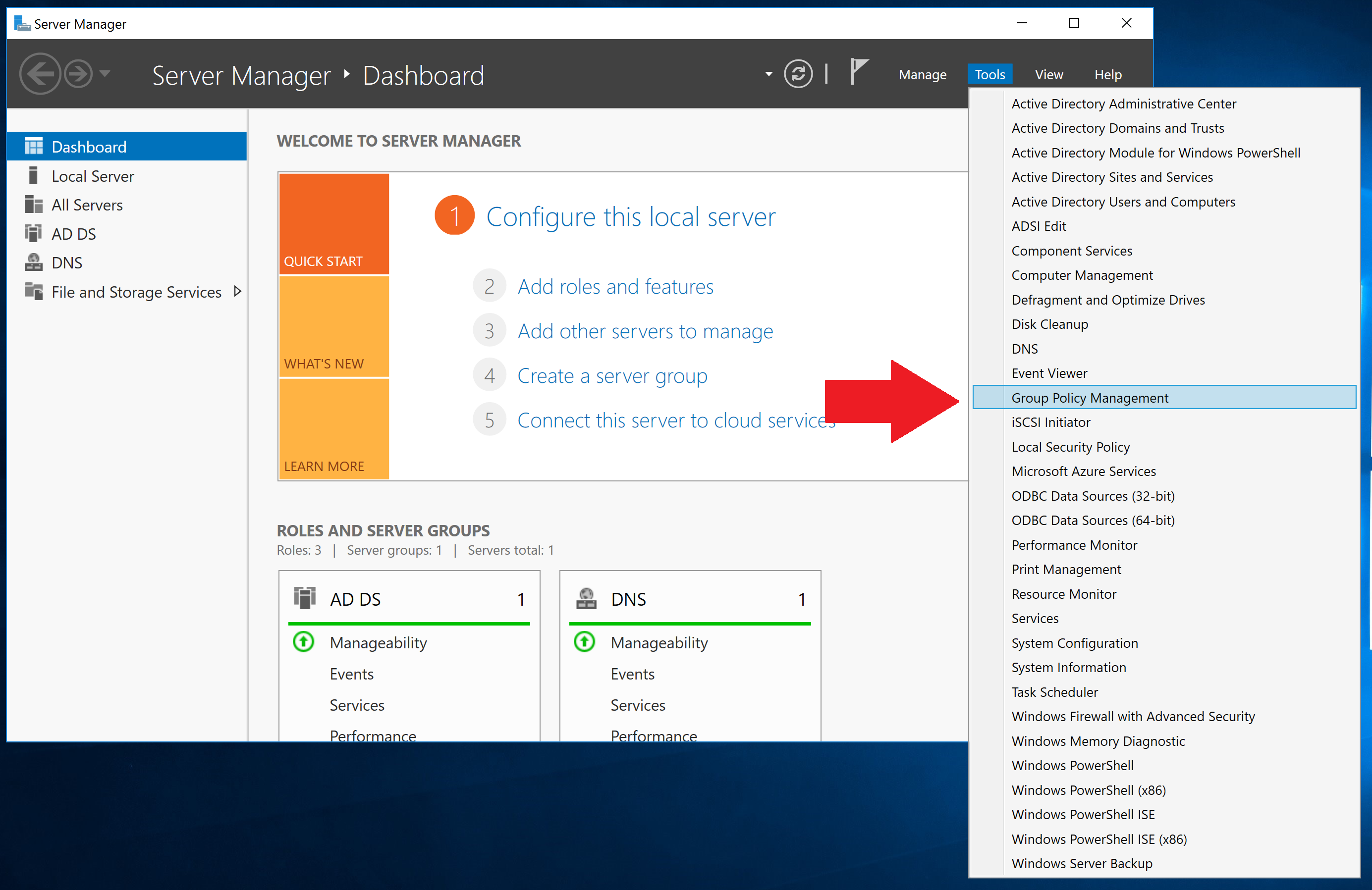Open Active Directory Users and Computers
Screen dimensions: 1372x890
[x=1123, y=202]
